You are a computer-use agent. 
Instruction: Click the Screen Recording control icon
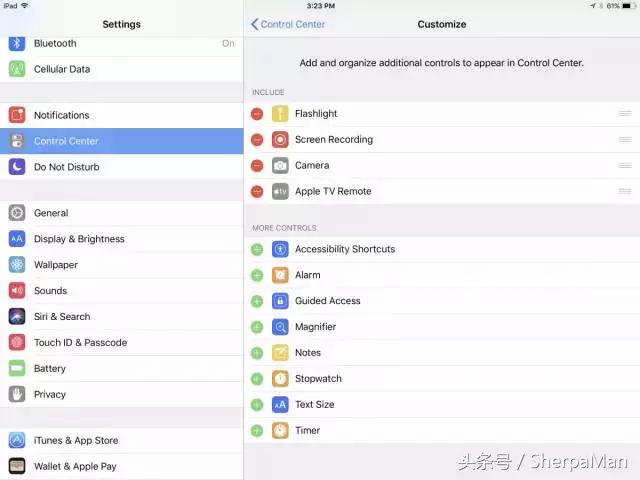coord(280,140)
